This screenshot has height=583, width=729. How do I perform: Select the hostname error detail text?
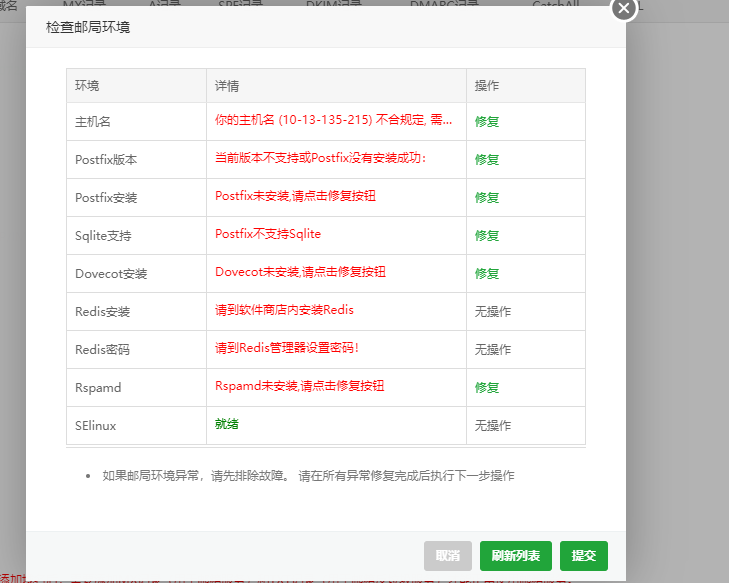tap(333, 120)
